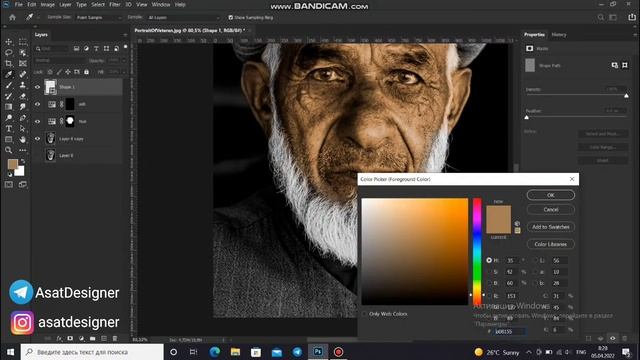
Task: Select the S radio button in Color Picker
Action: tap(489, 272)
